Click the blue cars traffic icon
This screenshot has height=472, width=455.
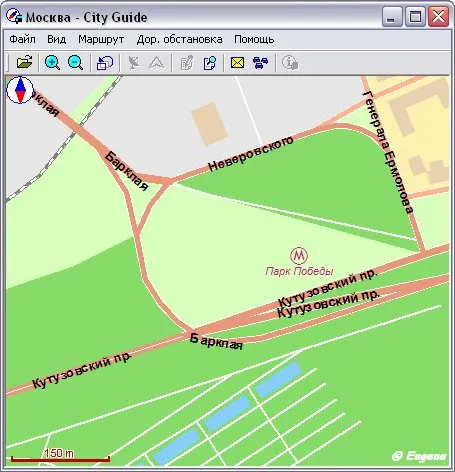pos(261,63)
